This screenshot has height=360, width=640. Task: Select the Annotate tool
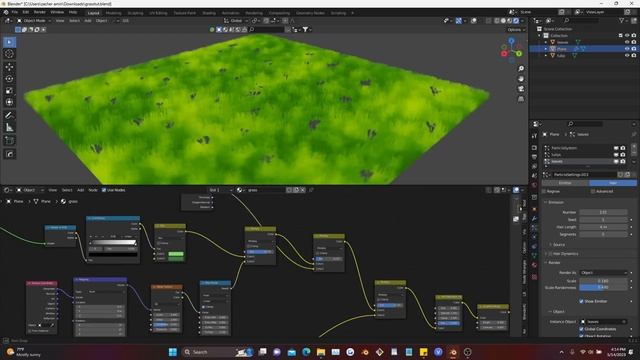(9, 116)
